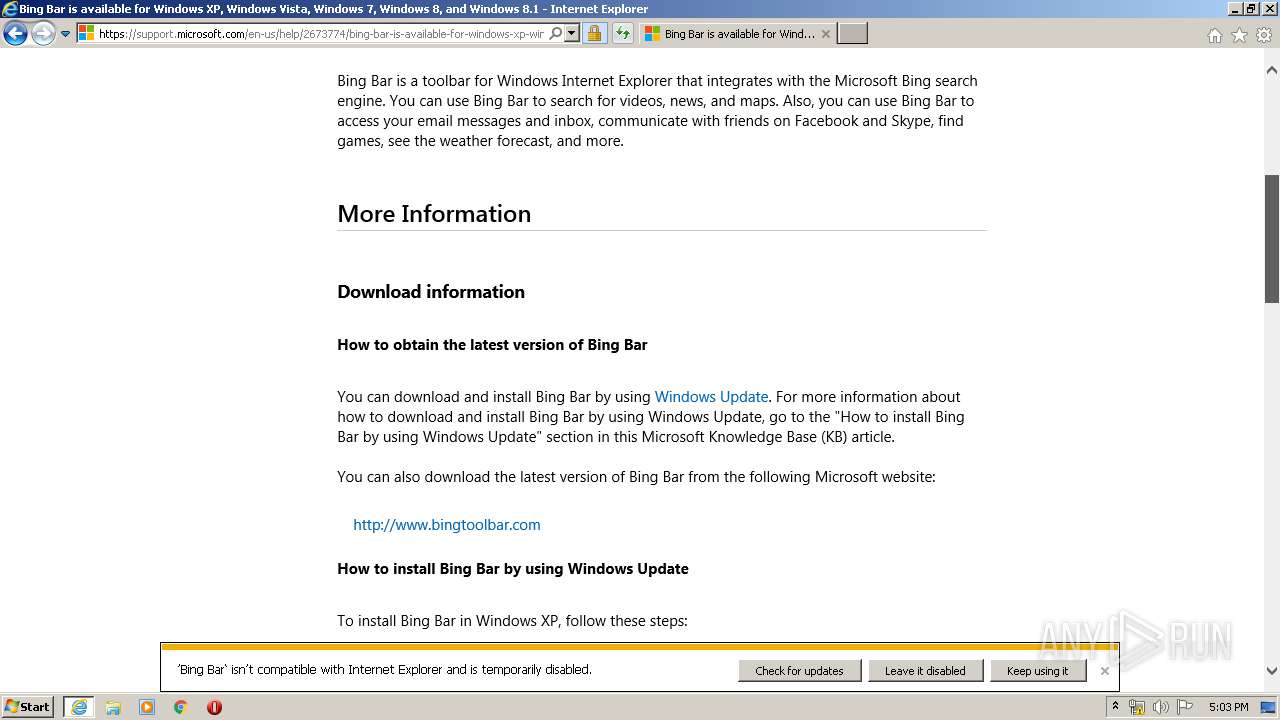Image resolution: width=1280 pixels, height=720 pixels.
Task: Open the volume speaker tray icon
Action: (x=1161, y=707)
